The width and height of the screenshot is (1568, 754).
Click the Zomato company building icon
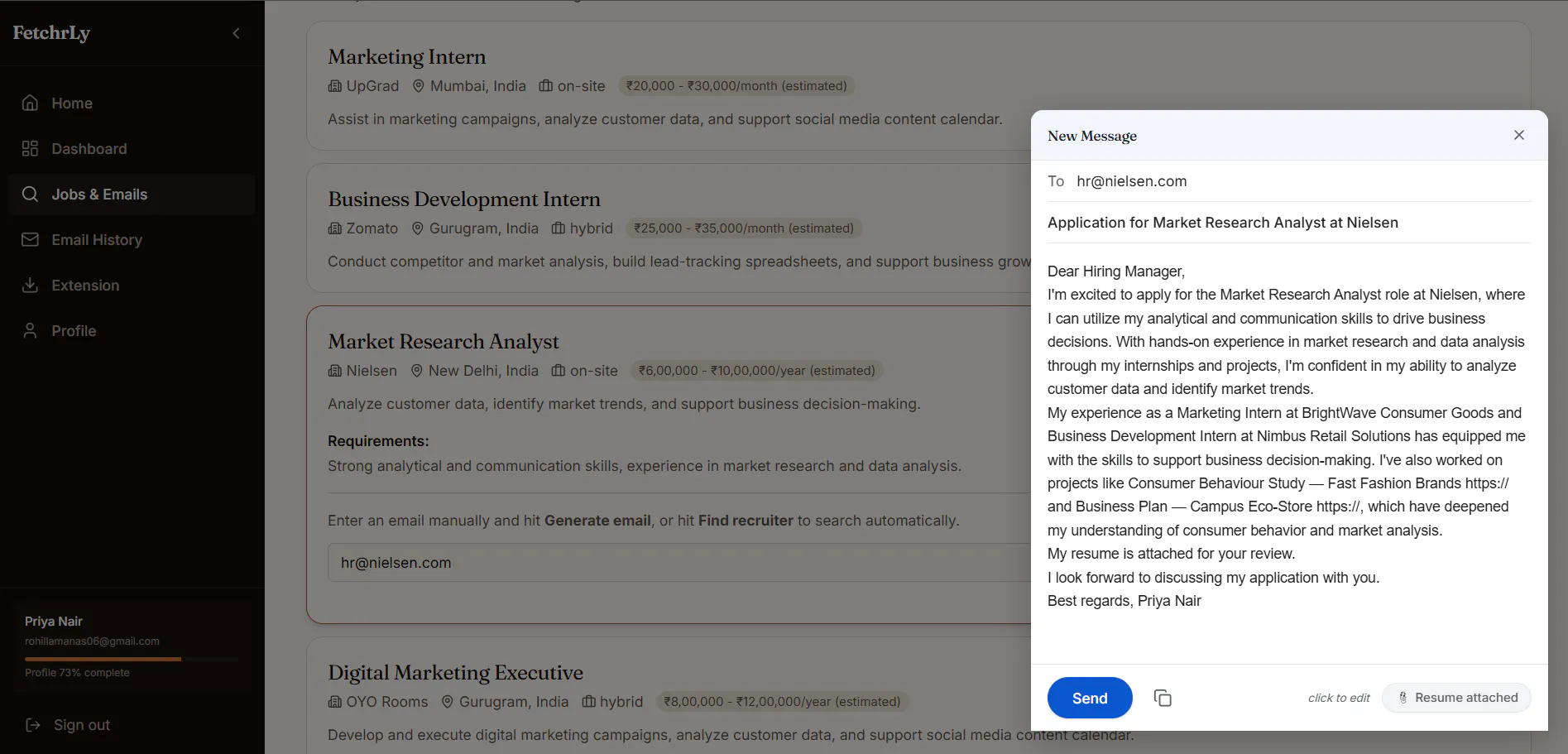335,228
